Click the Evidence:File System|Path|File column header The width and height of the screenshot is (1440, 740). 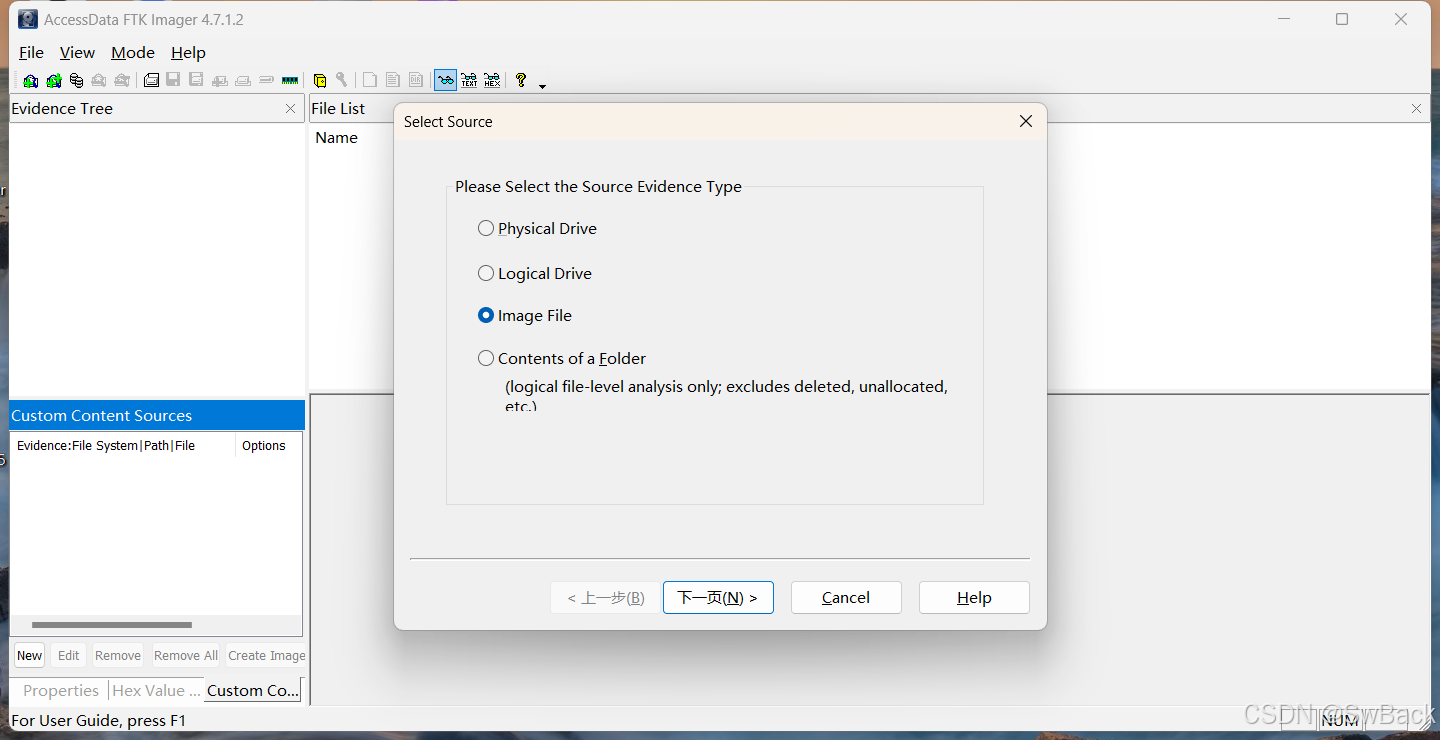(x=123, y=446)
